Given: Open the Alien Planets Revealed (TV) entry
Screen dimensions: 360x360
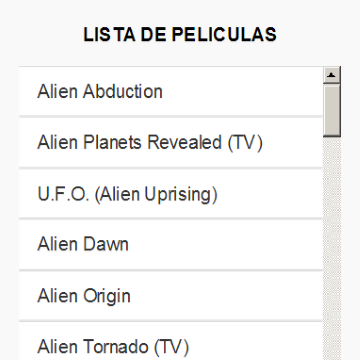Looking at the screenshot, I should (171, 142).
